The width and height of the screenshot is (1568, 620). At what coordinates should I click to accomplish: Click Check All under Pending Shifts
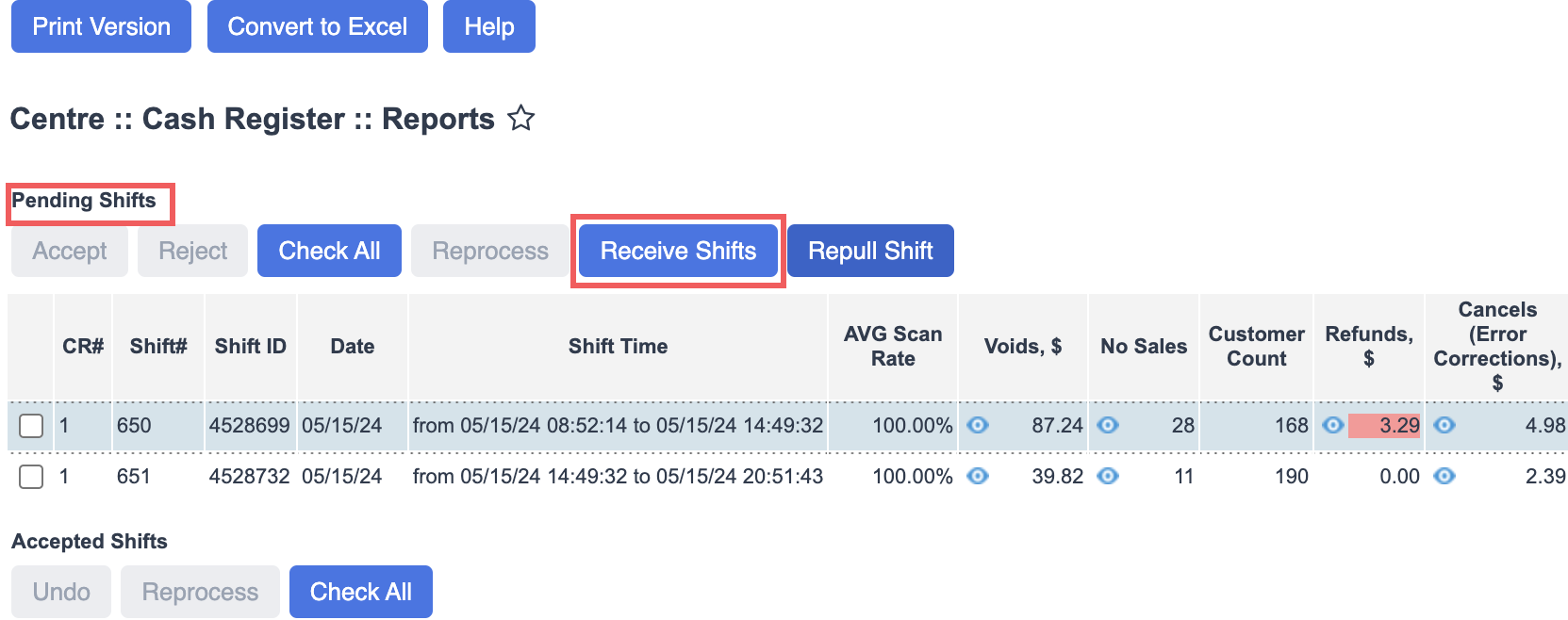click(329, 251)
